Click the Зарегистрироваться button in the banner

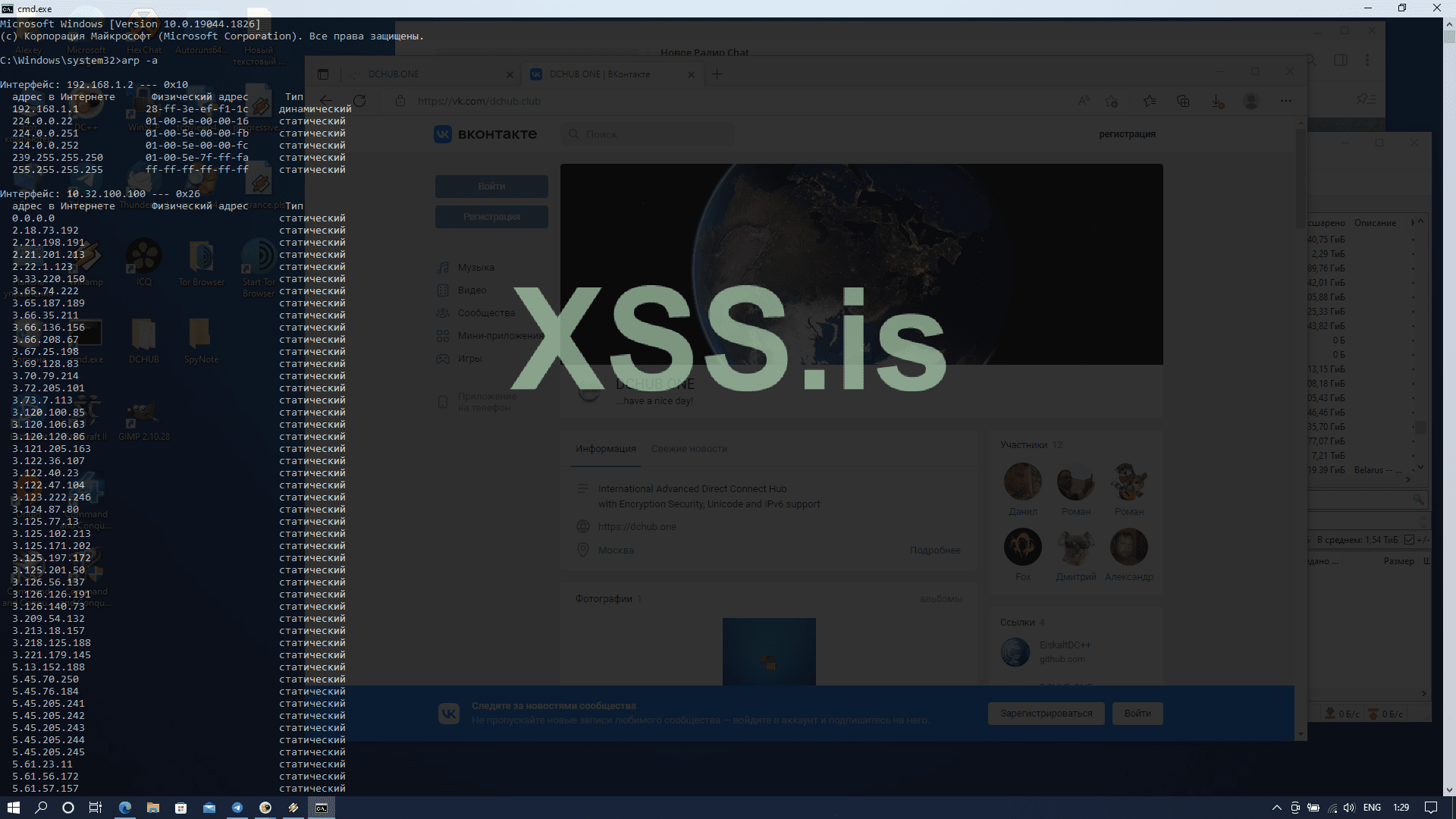(1046, 714)
